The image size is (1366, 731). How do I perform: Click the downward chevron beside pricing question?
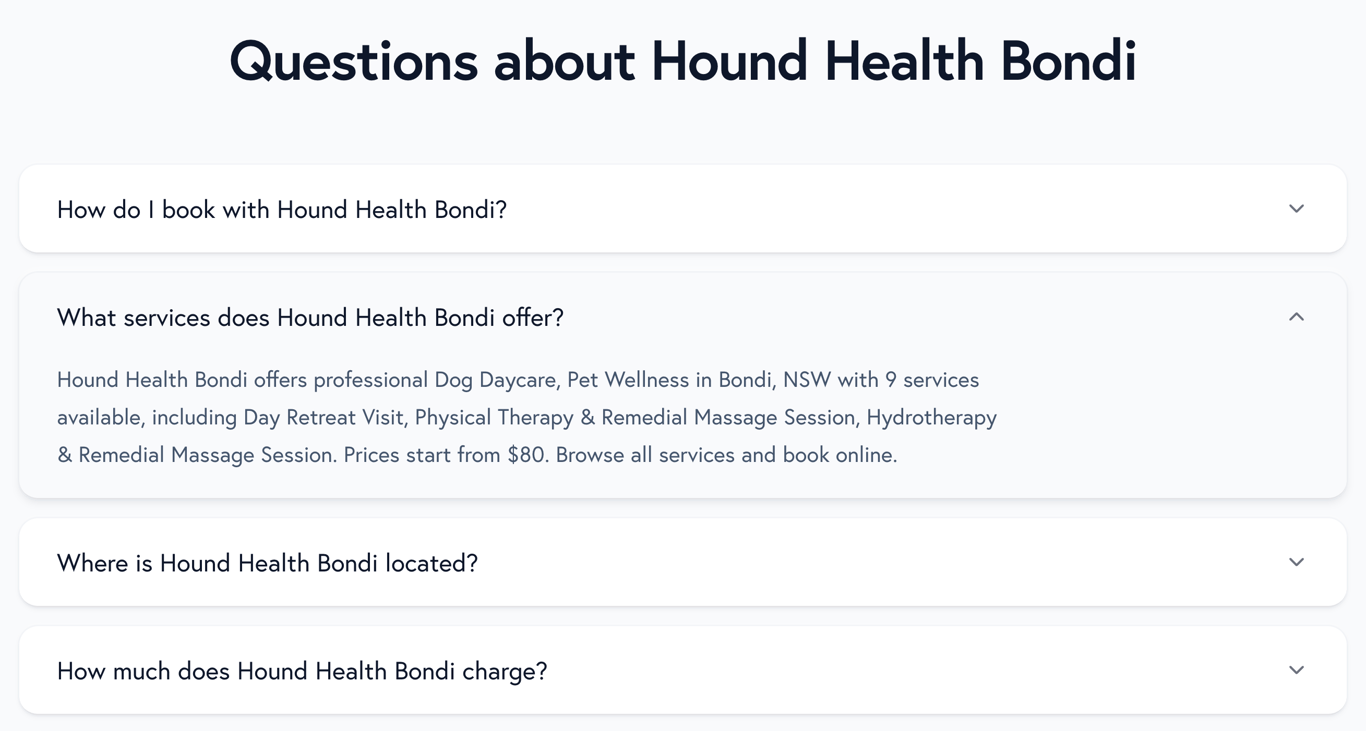[1296, 670]
